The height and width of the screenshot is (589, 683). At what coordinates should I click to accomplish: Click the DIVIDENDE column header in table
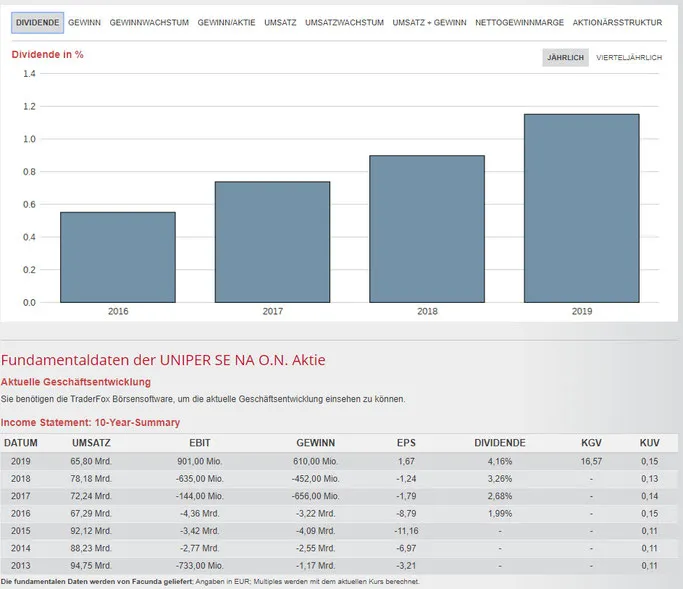pyautogui.click(x=500, y=443)
